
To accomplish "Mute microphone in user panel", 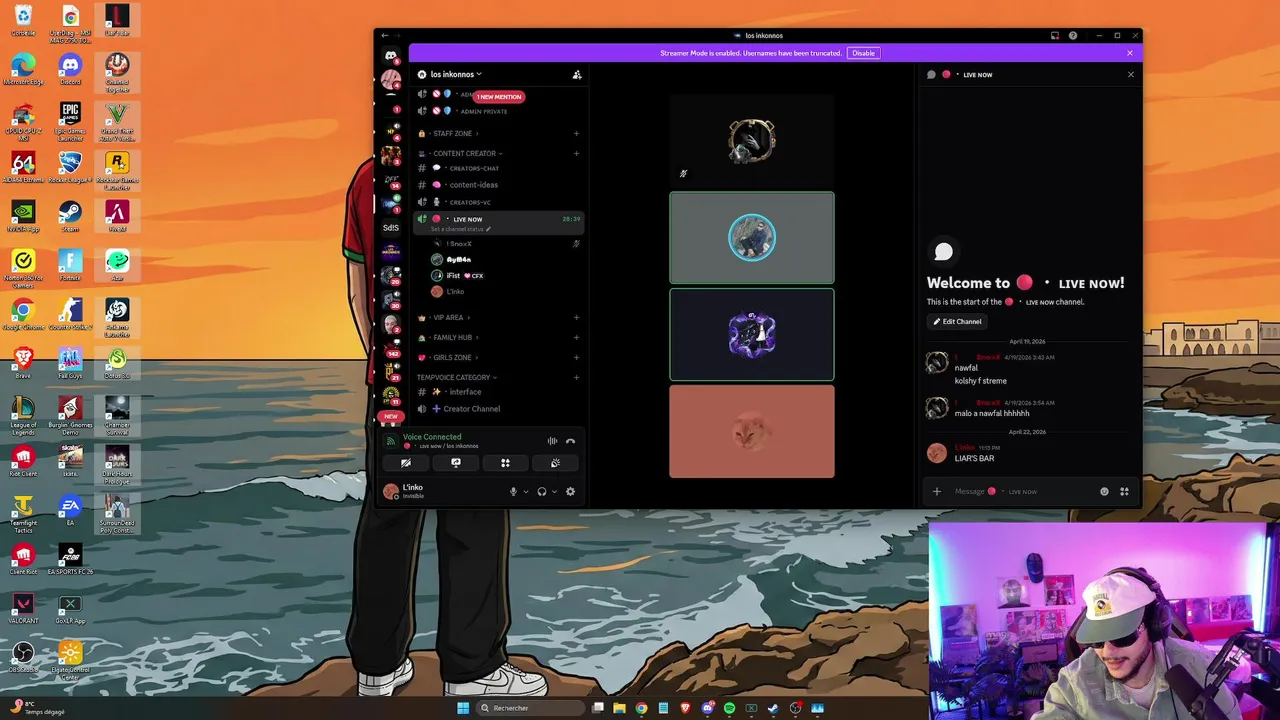I will [x=513, y=491].
